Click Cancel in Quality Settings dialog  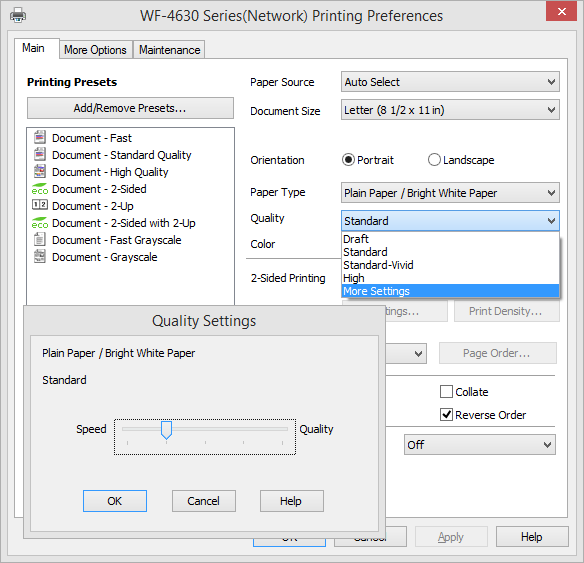coord(203,501)
